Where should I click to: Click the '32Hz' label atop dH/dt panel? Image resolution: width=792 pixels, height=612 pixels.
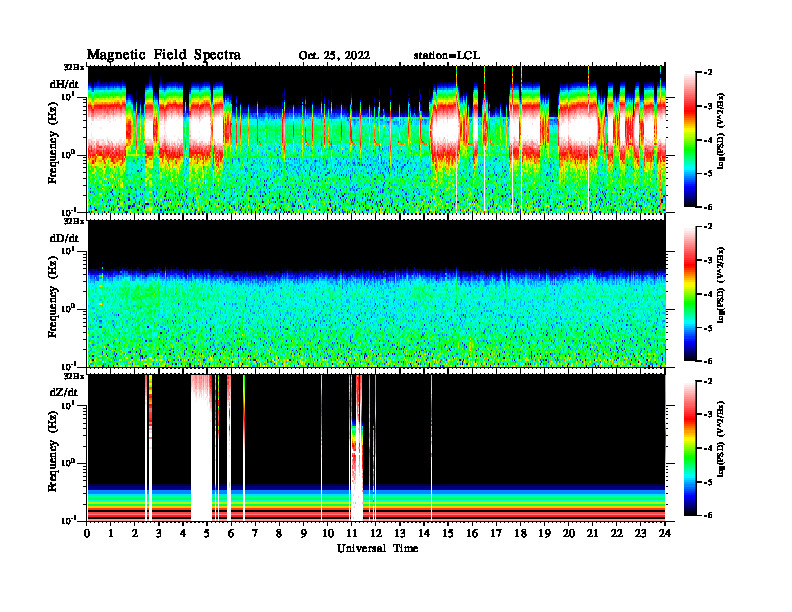pyautogui.click(x=74, y=67)
